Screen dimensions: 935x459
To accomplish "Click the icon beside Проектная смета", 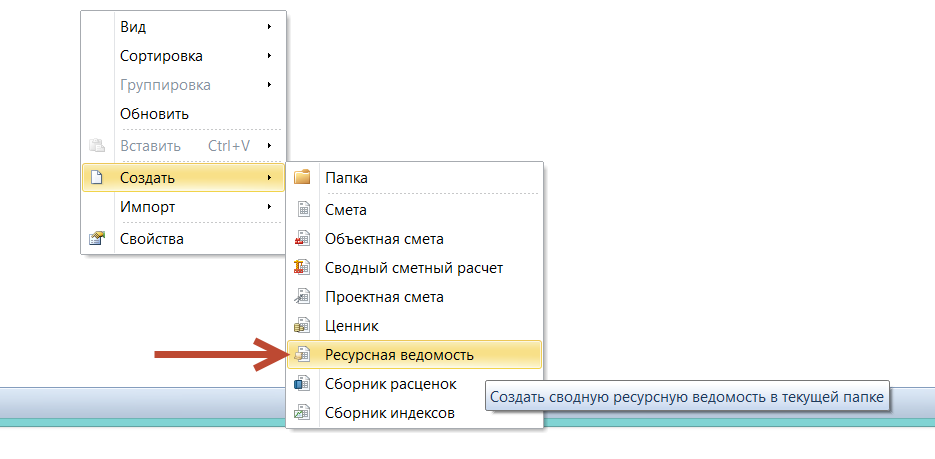I will [302, 296].
